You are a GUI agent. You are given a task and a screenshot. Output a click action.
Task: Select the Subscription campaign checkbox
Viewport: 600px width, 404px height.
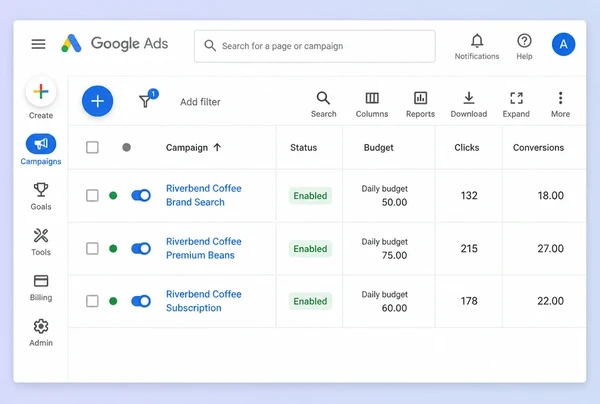(x=92, y=301)
